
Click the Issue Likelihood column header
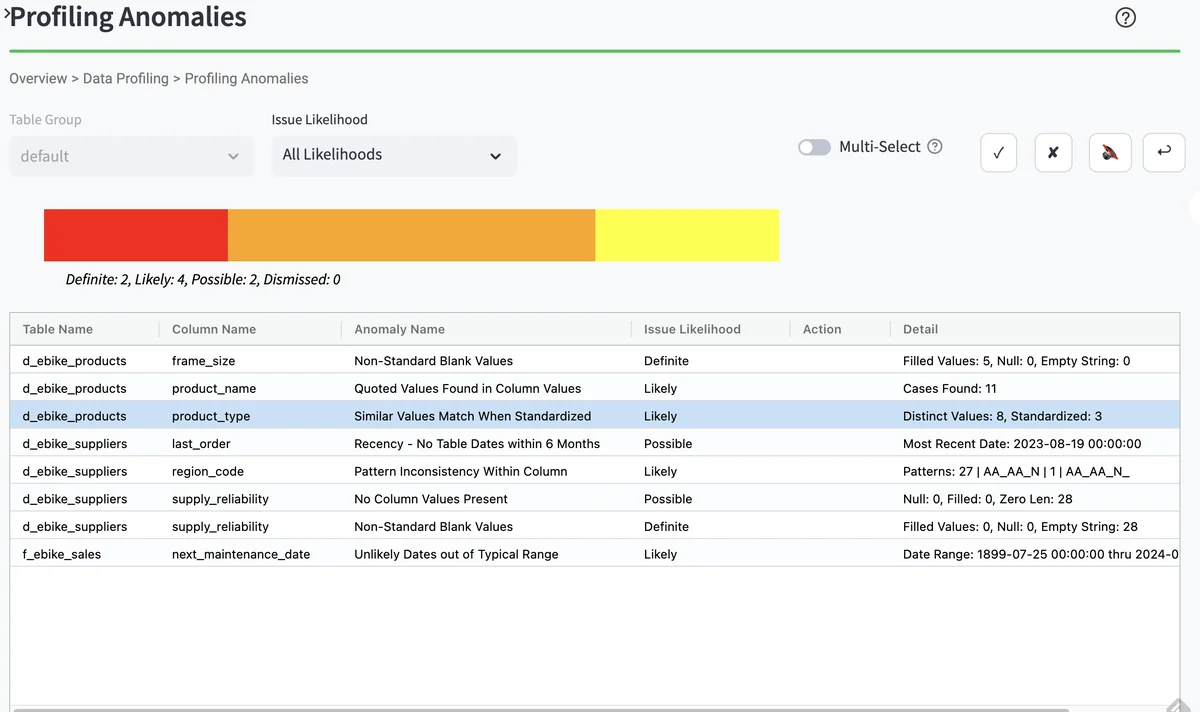click(692, 329)
